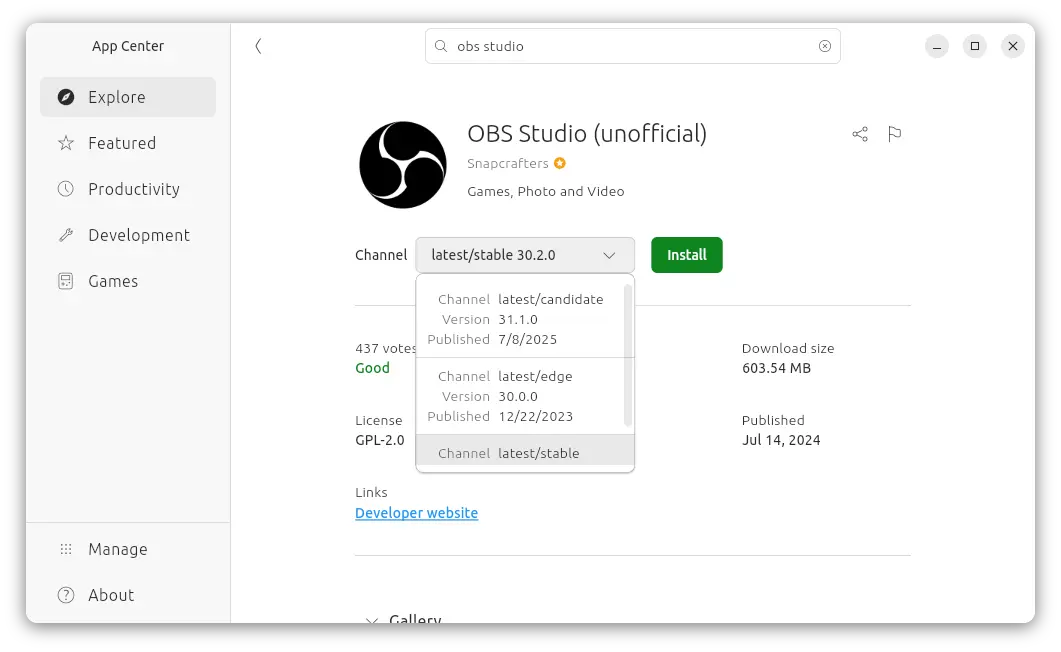Click the About question mark icon

(66, 595)
